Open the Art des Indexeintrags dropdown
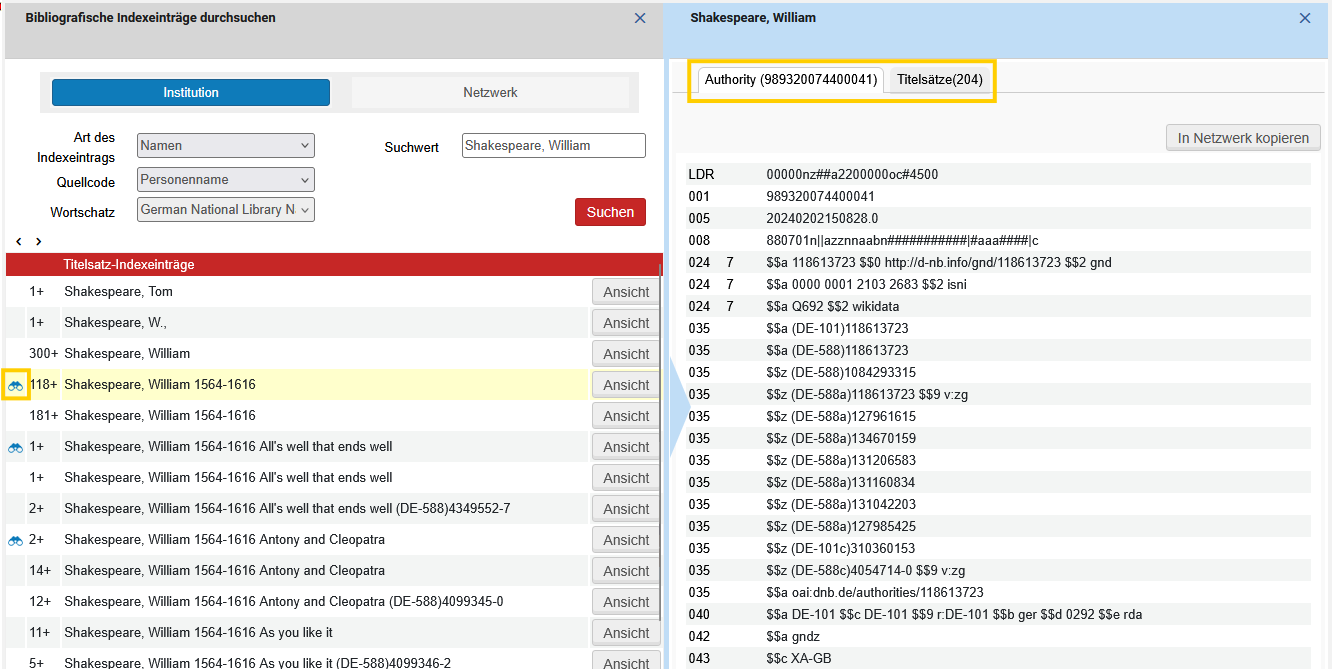The height and width of the screenshot is (669, 1332). 225,146
